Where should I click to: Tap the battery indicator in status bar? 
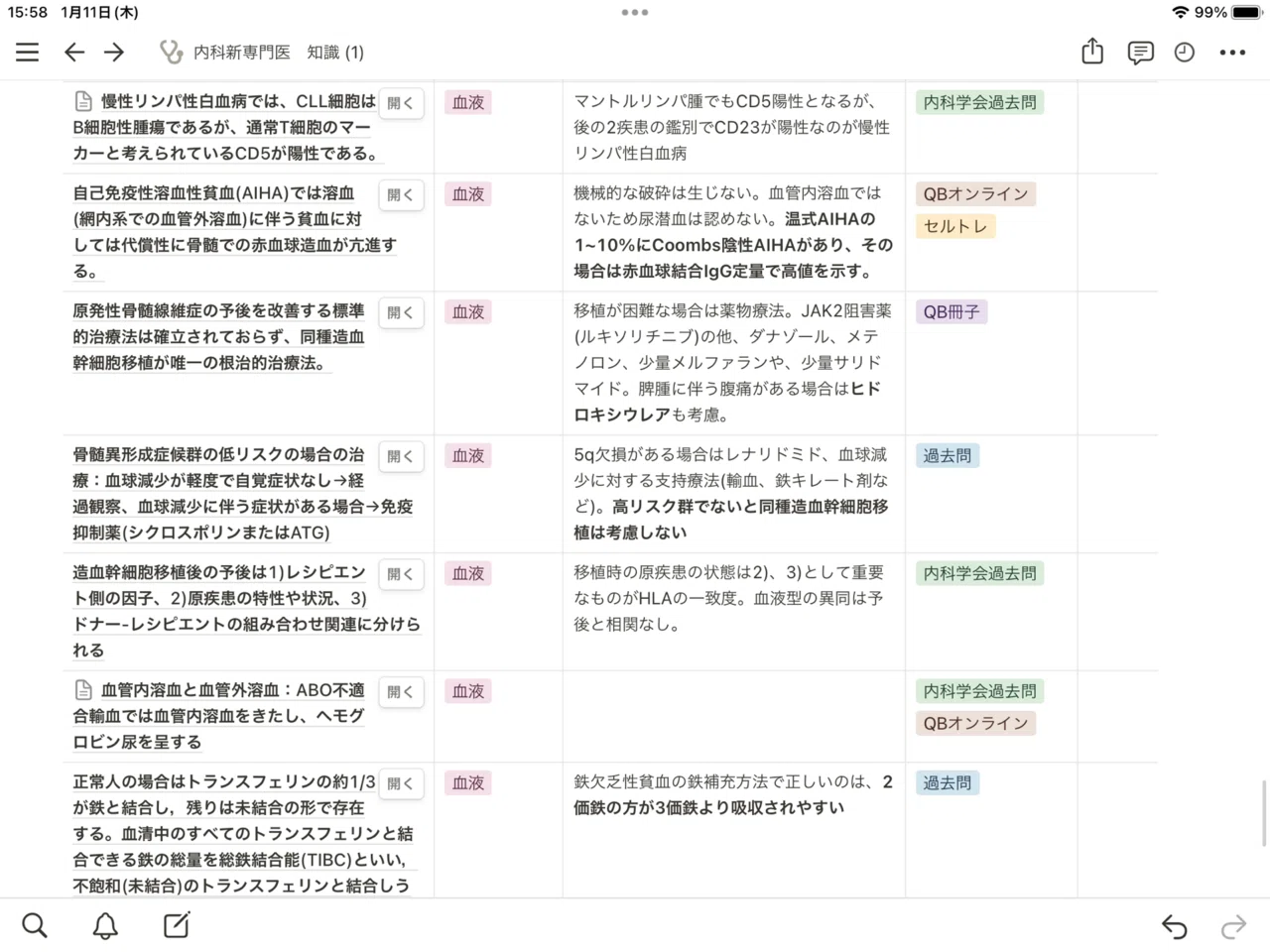tap(1247, 13)
